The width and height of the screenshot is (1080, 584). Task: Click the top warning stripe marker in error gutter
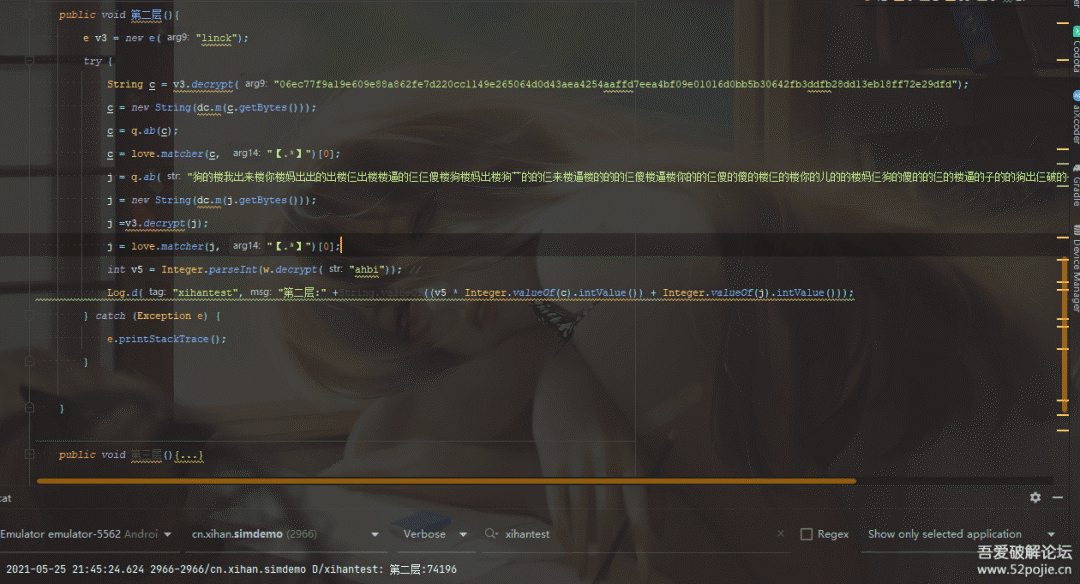tap(1063, 23)
